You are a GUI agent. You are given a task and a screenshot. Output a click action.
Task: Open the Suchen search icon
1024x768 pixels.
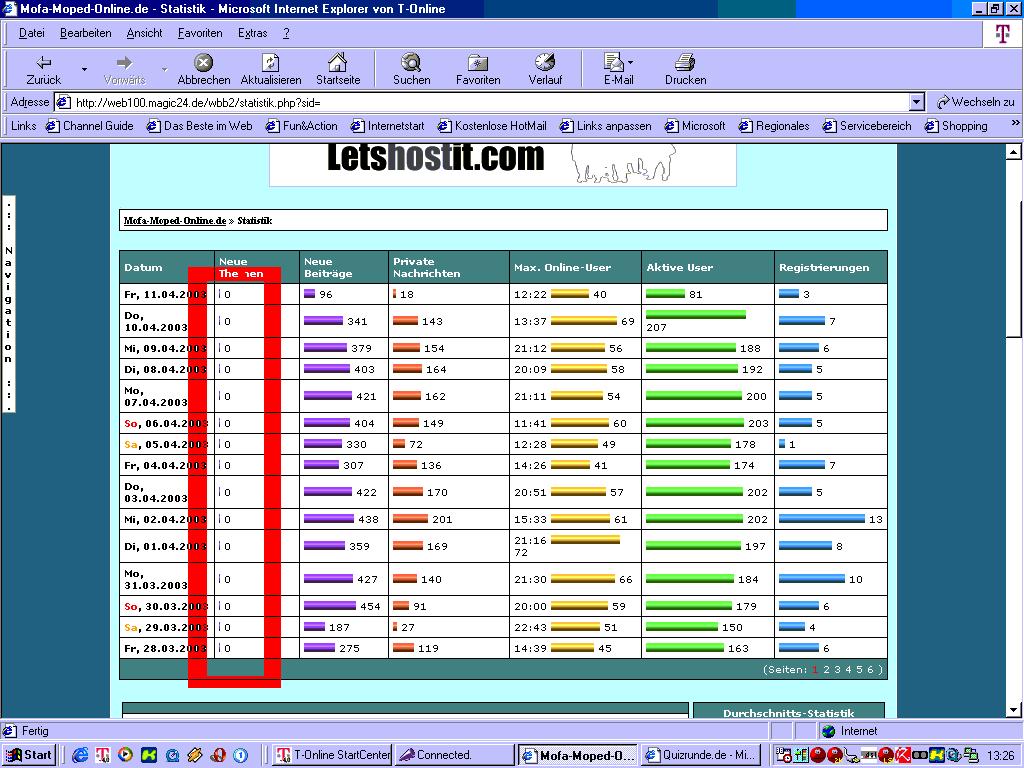point(411,63)
